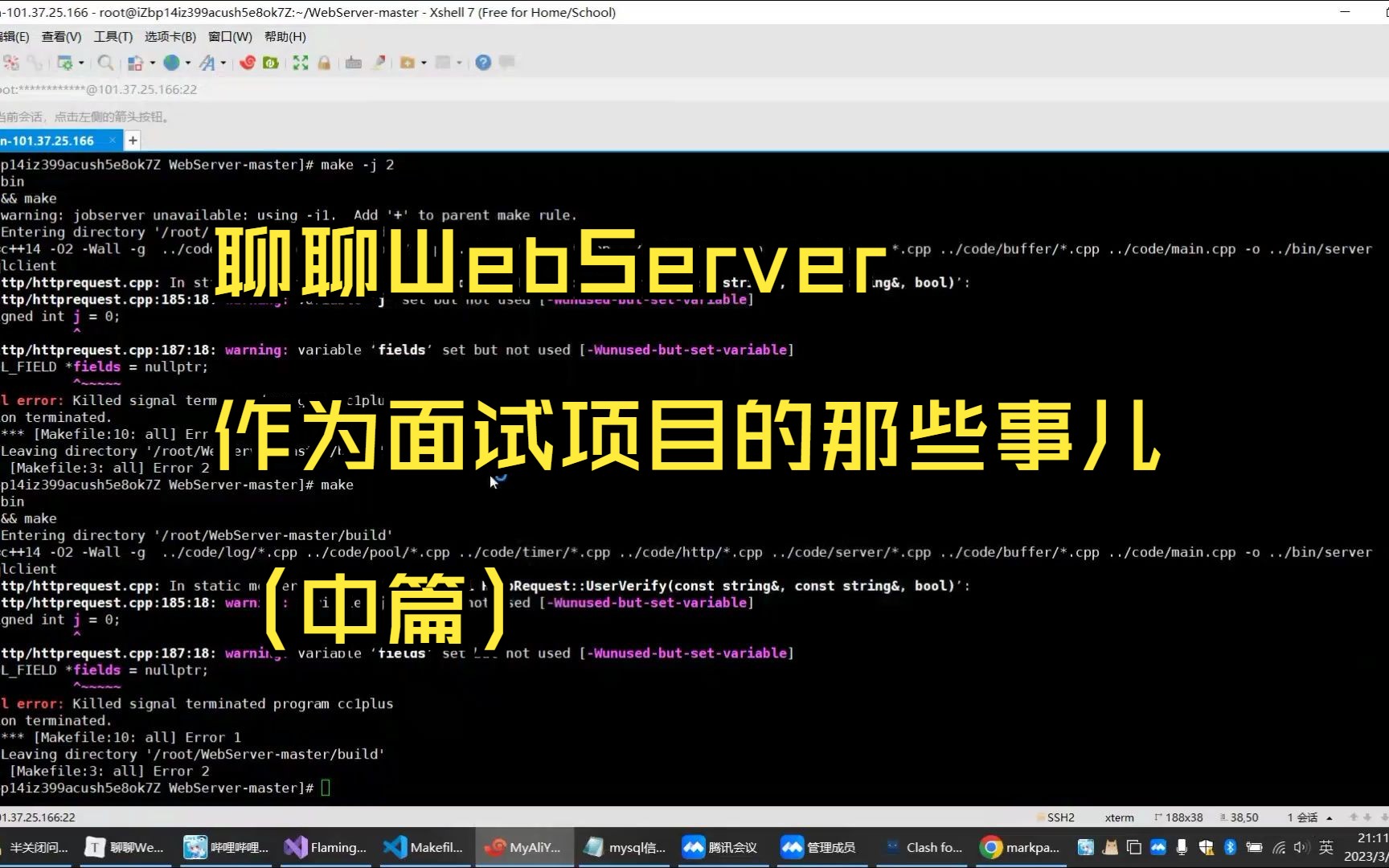This screenshot has height=868, width=1389.
Task: Click xterm terminal type in status bar
Action: (x=1119, y=817)
